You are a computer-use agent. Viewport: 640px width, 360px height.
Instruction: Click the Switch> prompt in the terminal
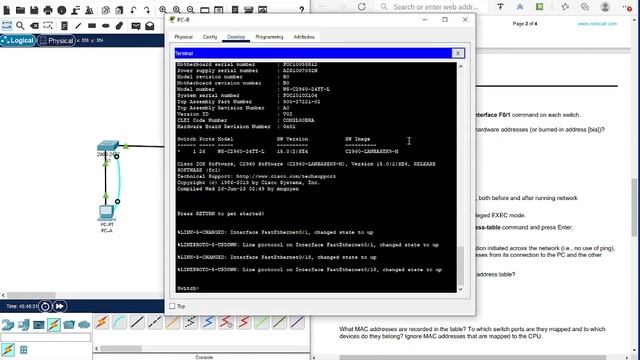pos(188,288)
